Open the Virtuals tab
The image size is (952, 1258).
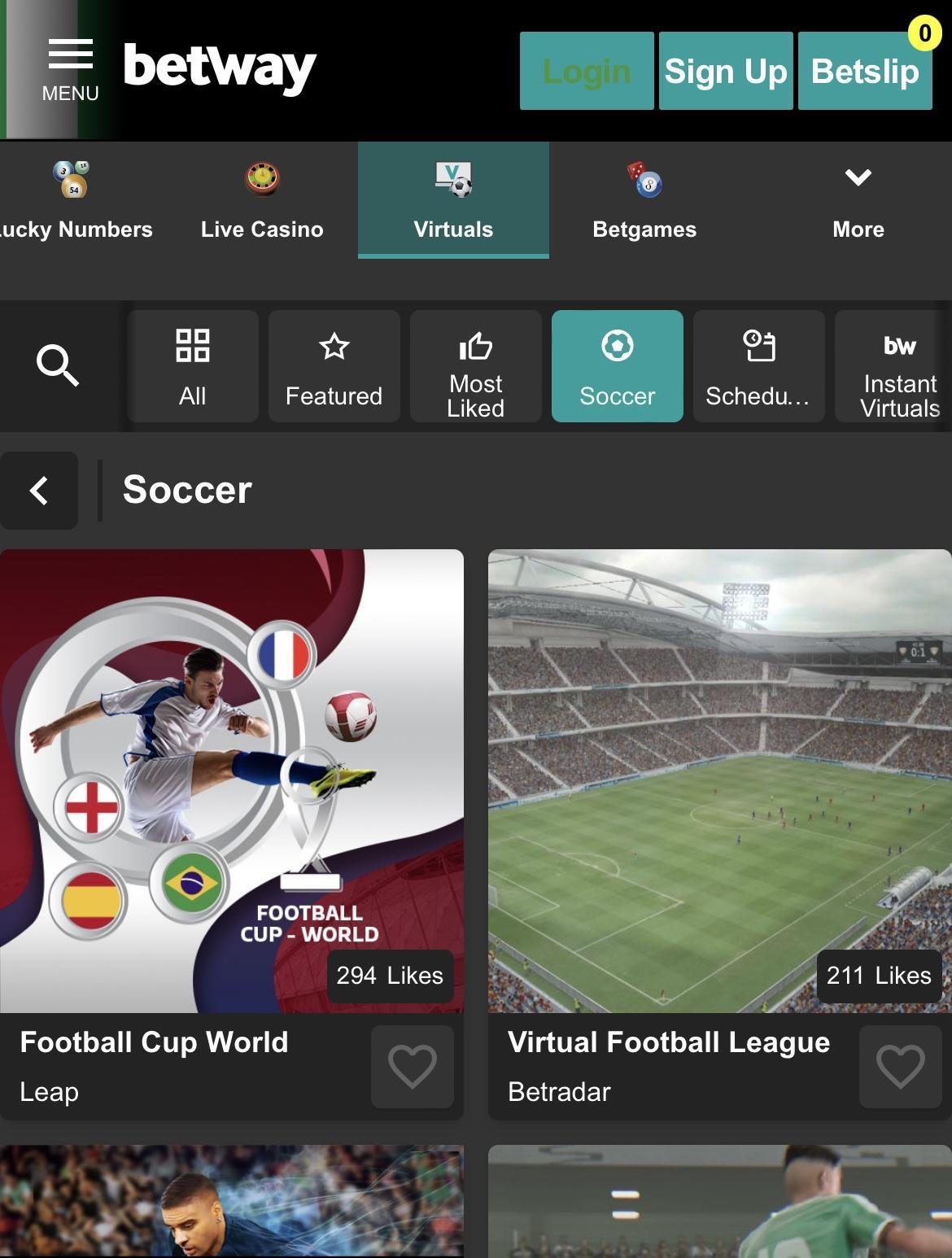pyautogui.click(x=453, y=200)
